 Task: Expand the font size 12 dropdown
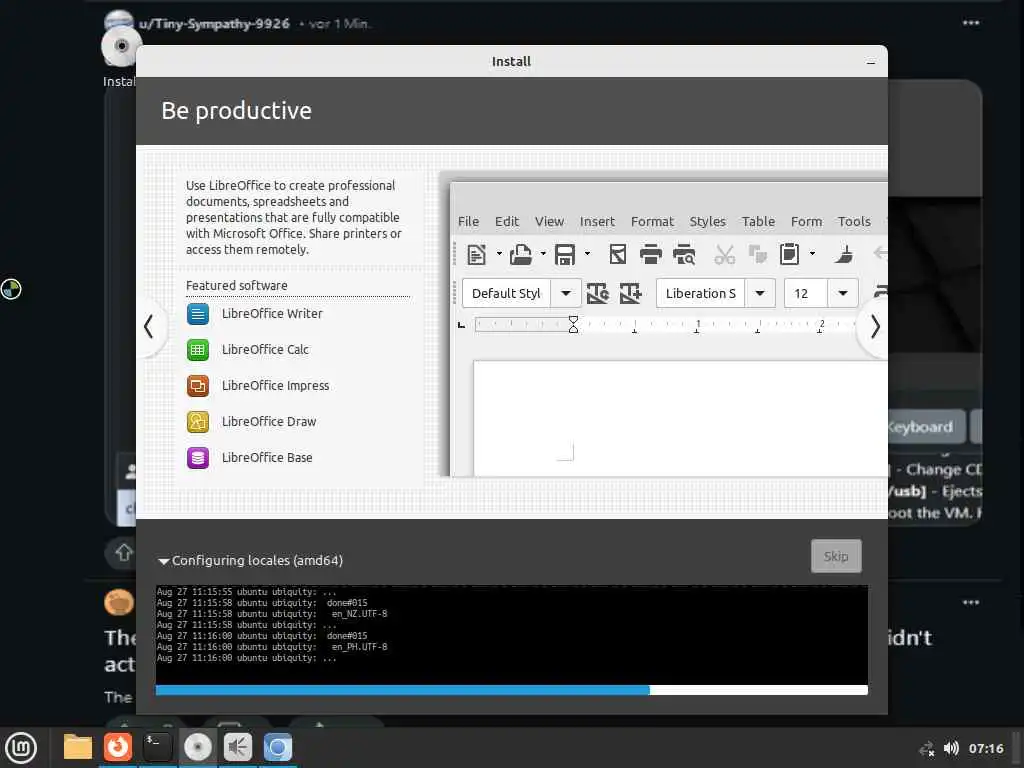842,293
